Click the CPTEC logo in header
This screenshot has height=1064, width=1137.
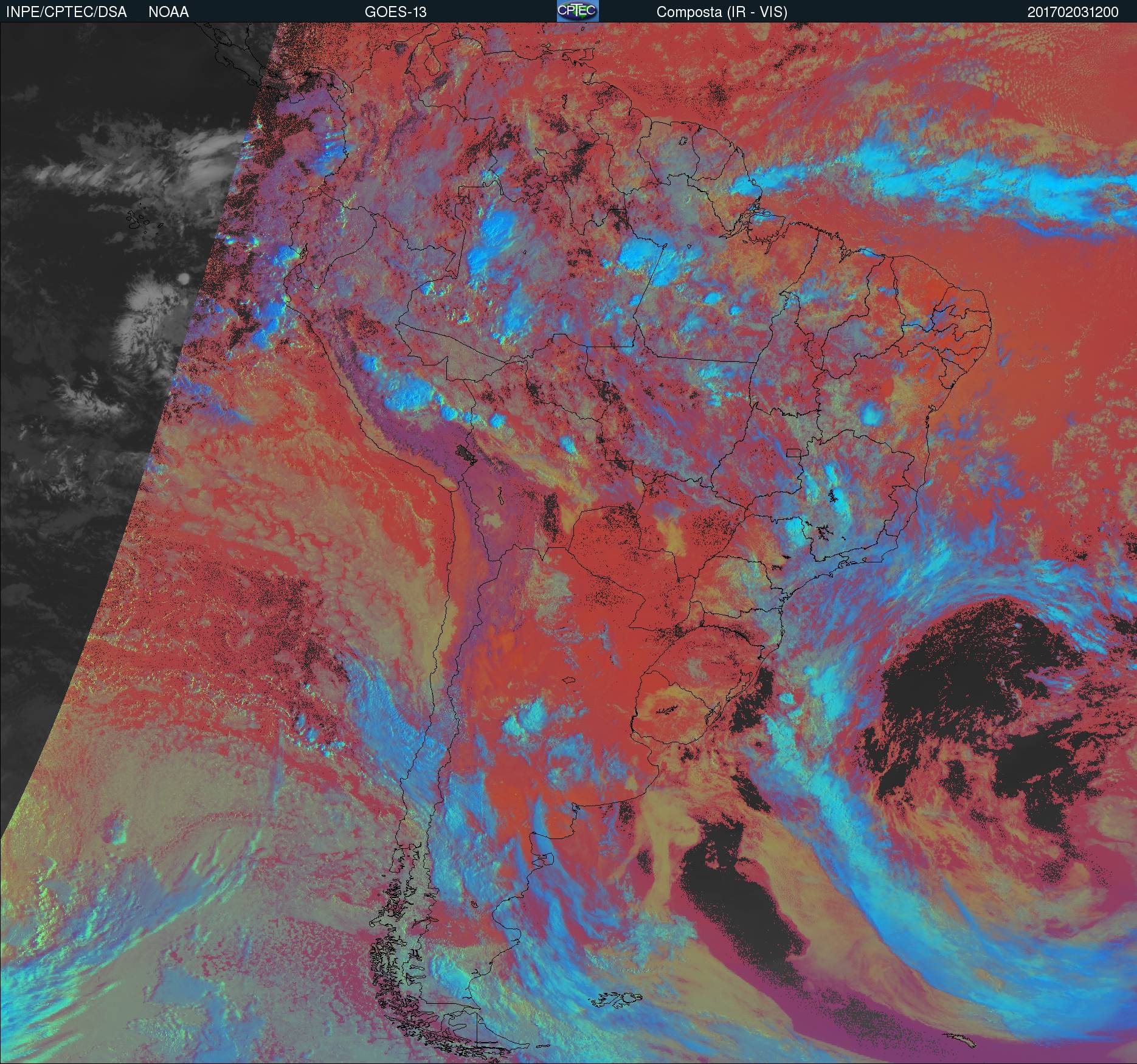pyautogui.click(x=578, y=12)
